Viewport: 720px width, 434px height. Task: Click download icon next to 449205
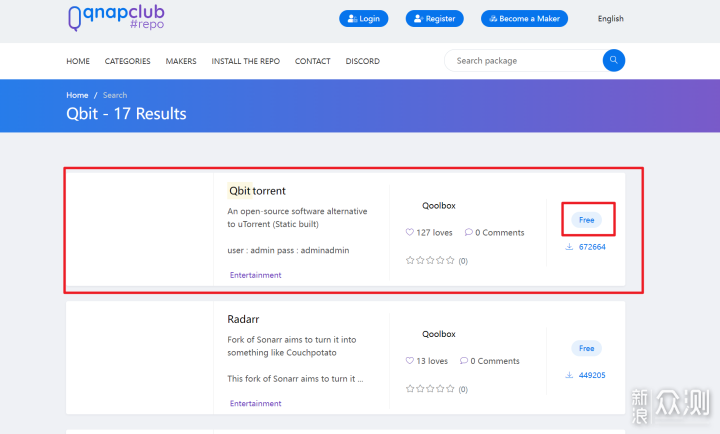[569, 375]
